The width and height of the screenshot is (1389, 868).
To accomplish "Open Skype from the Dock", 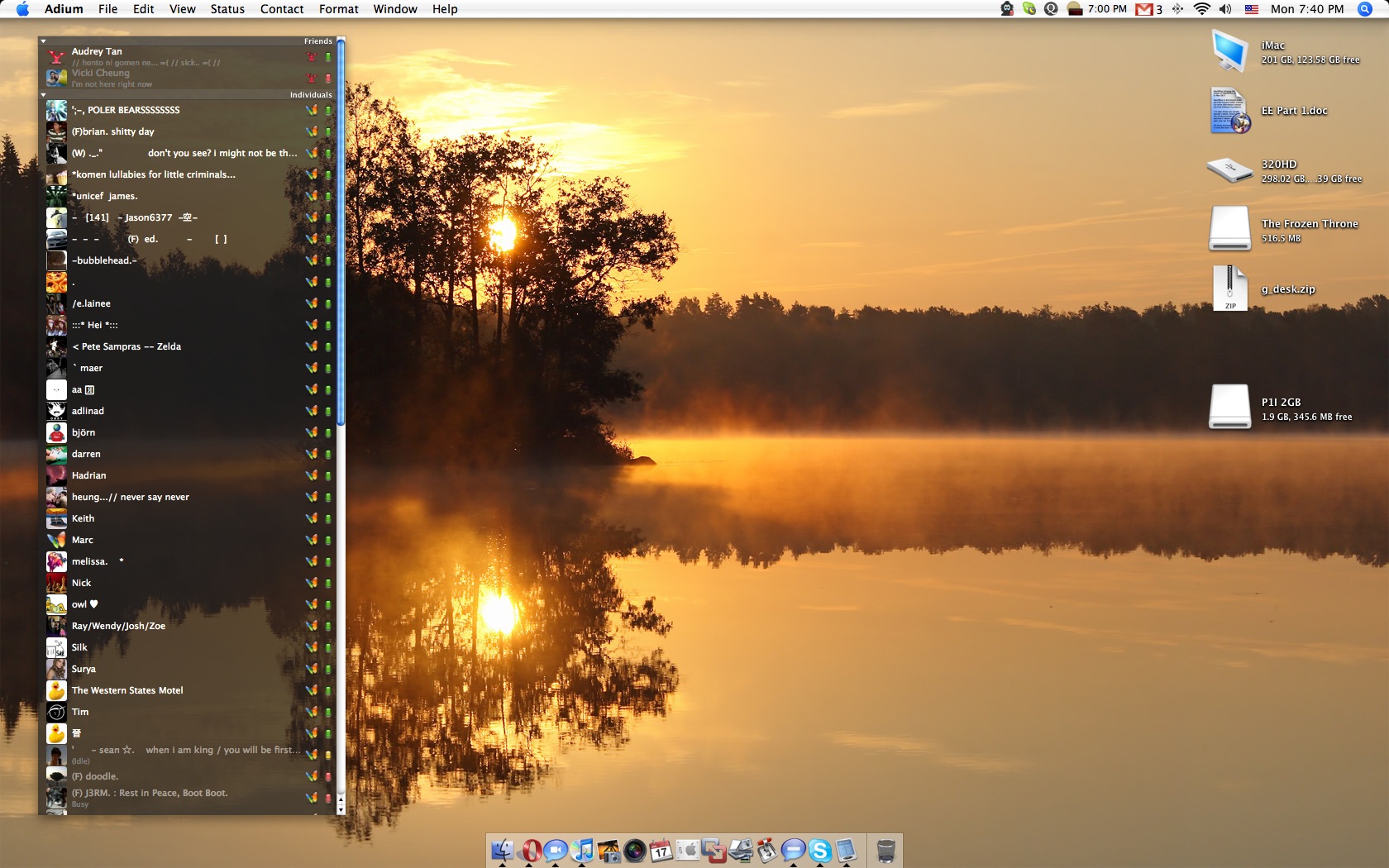I will point(819,850).
